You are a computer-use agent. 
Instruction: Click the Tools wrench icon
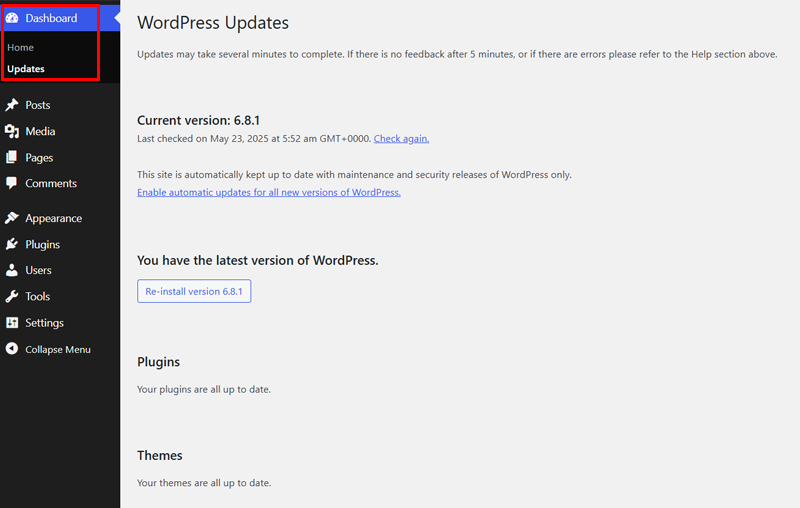tap(12, 296)
